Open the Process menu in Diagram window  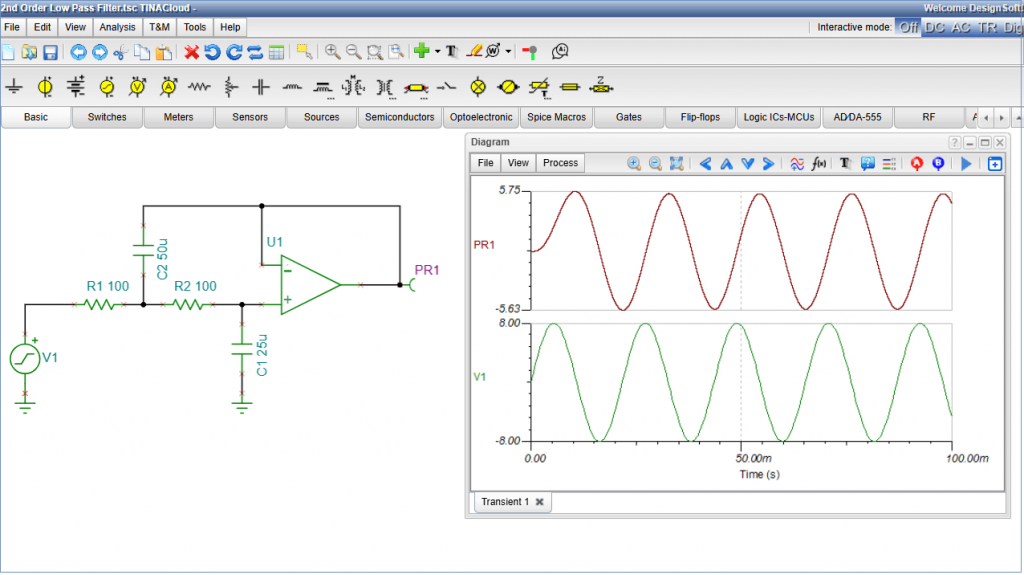tap(560, 163)
